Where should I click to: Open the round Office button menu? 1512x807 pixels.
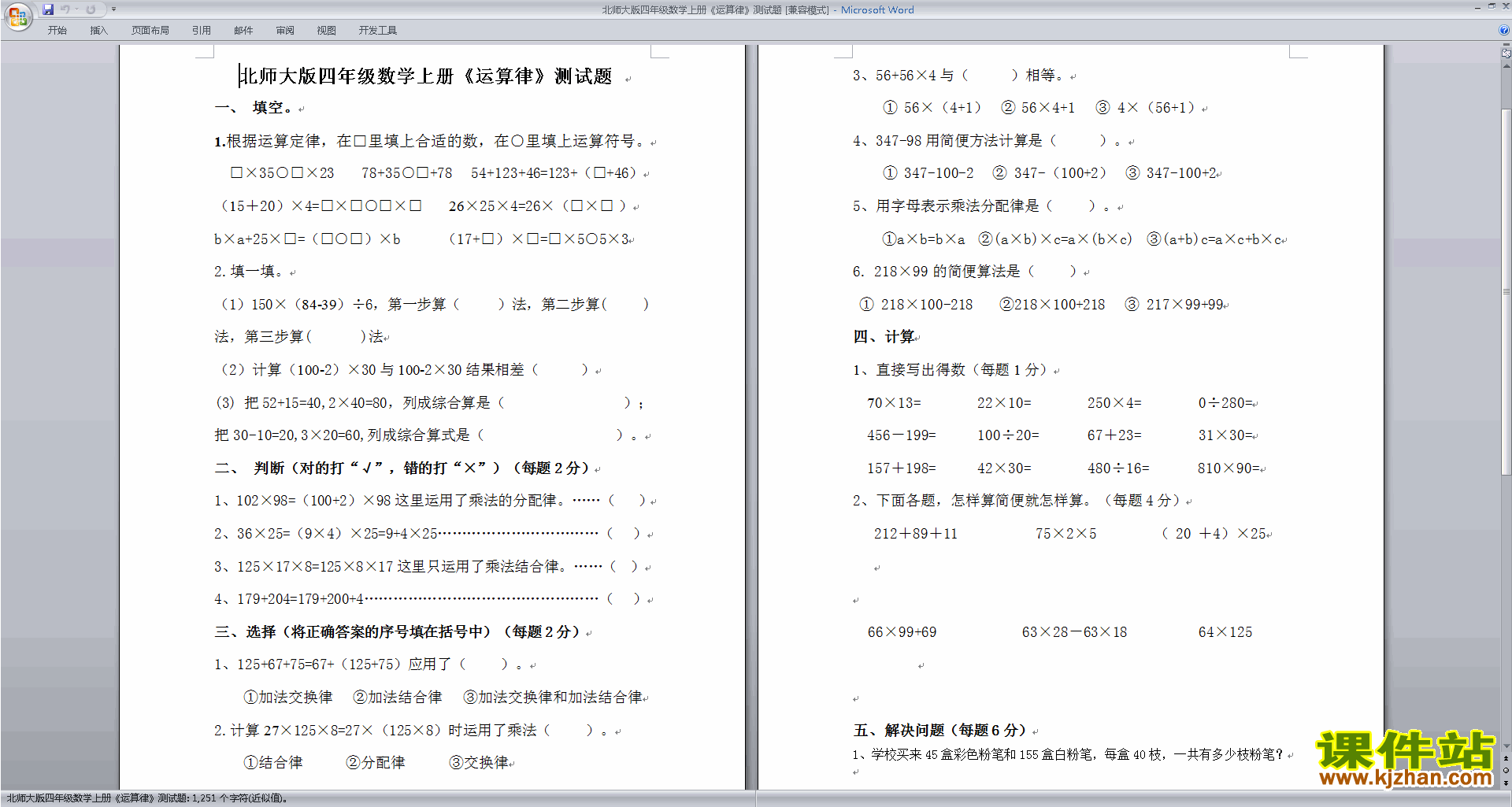pos(17,16)
